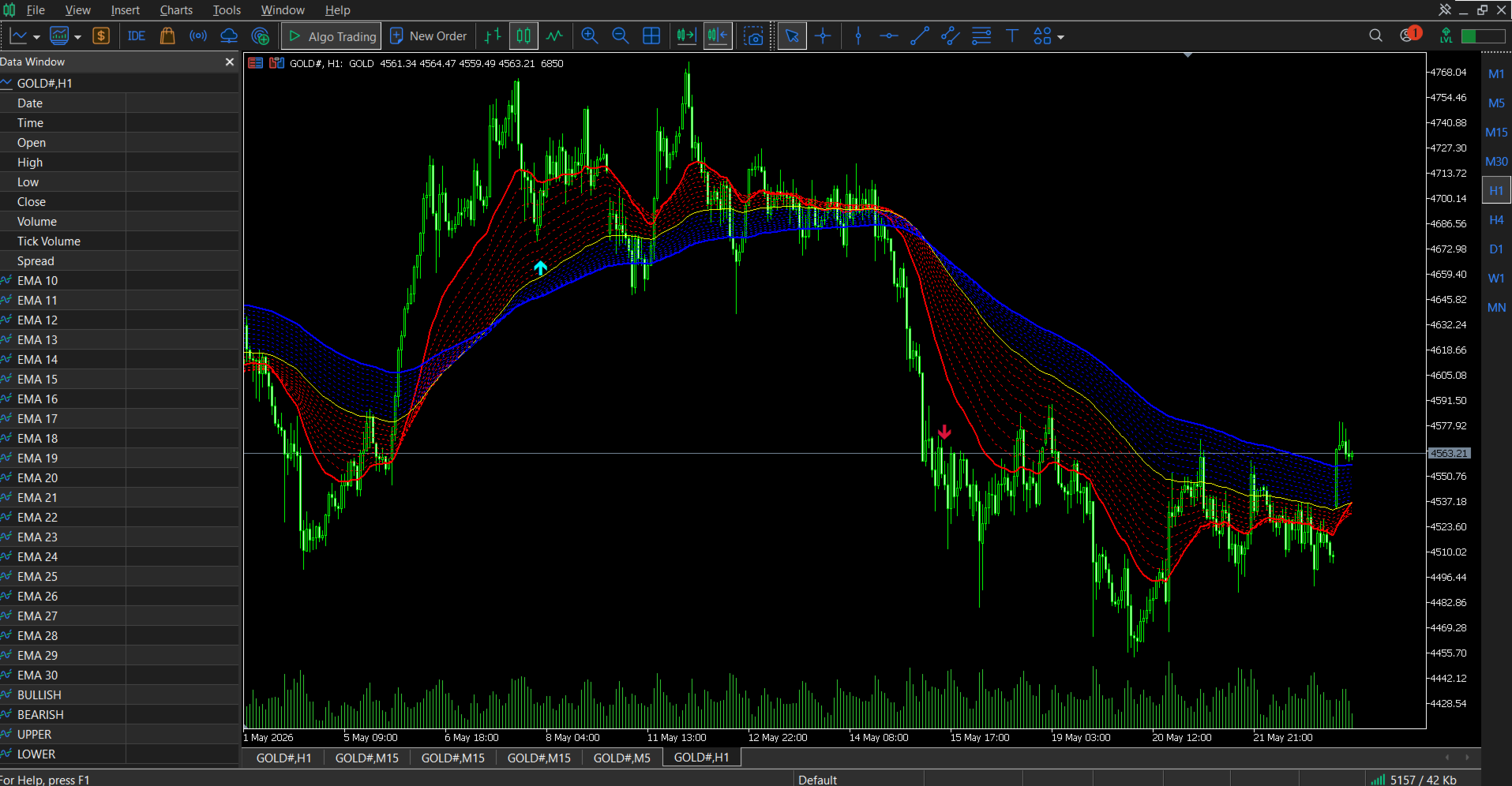Close the Data Window panel
Image resolution: width=1512 pixels, height=786 pixels.
230,62
